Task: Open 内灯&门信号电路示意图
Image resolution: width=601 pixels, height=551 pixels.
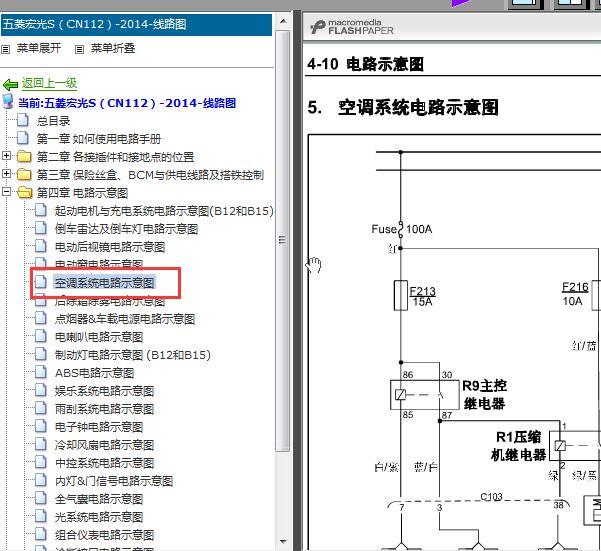Action: click(114, 481)
